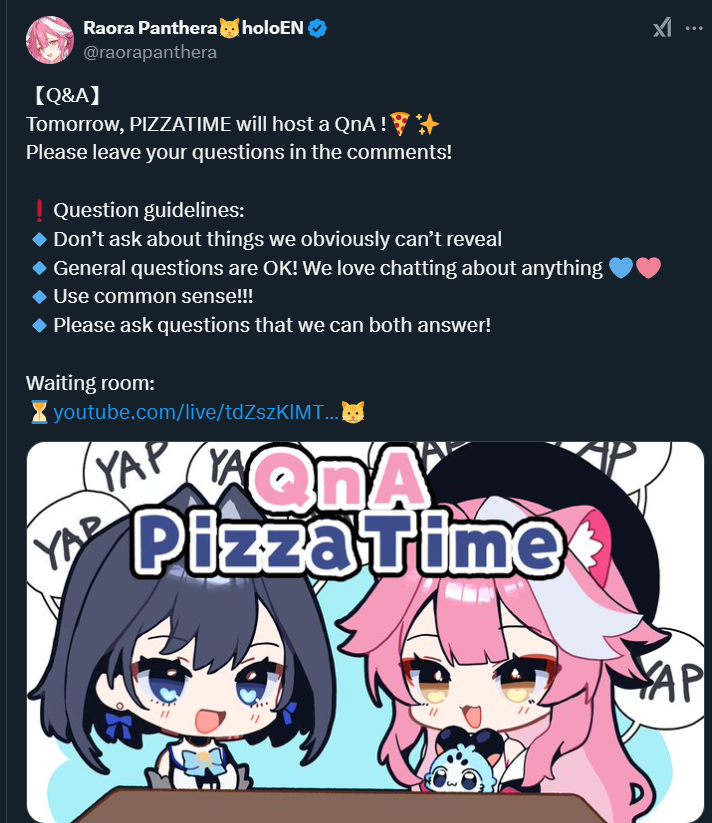Click the @raorapanthera handle

click(150, 52)
